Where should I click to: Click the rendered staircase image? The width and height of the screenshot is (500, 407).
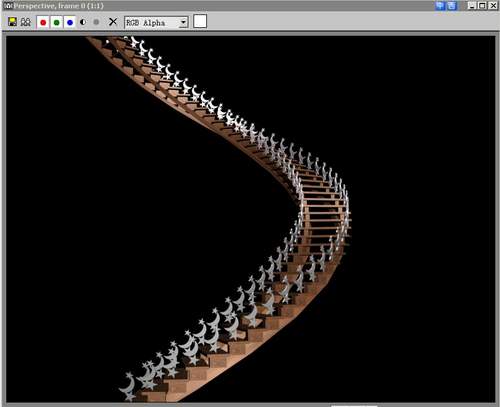pyautogui.click(x=251, y=219)
